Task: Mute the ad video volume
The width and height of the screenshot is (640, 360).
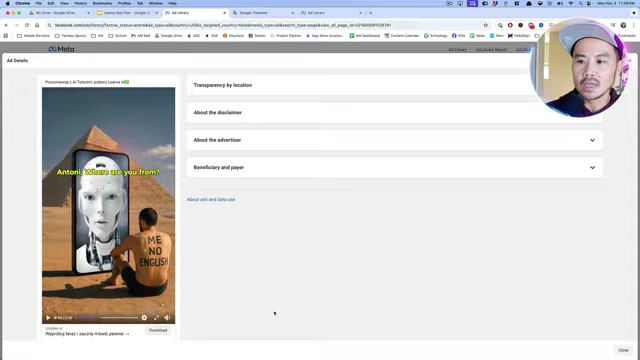Action: (167, 318)
